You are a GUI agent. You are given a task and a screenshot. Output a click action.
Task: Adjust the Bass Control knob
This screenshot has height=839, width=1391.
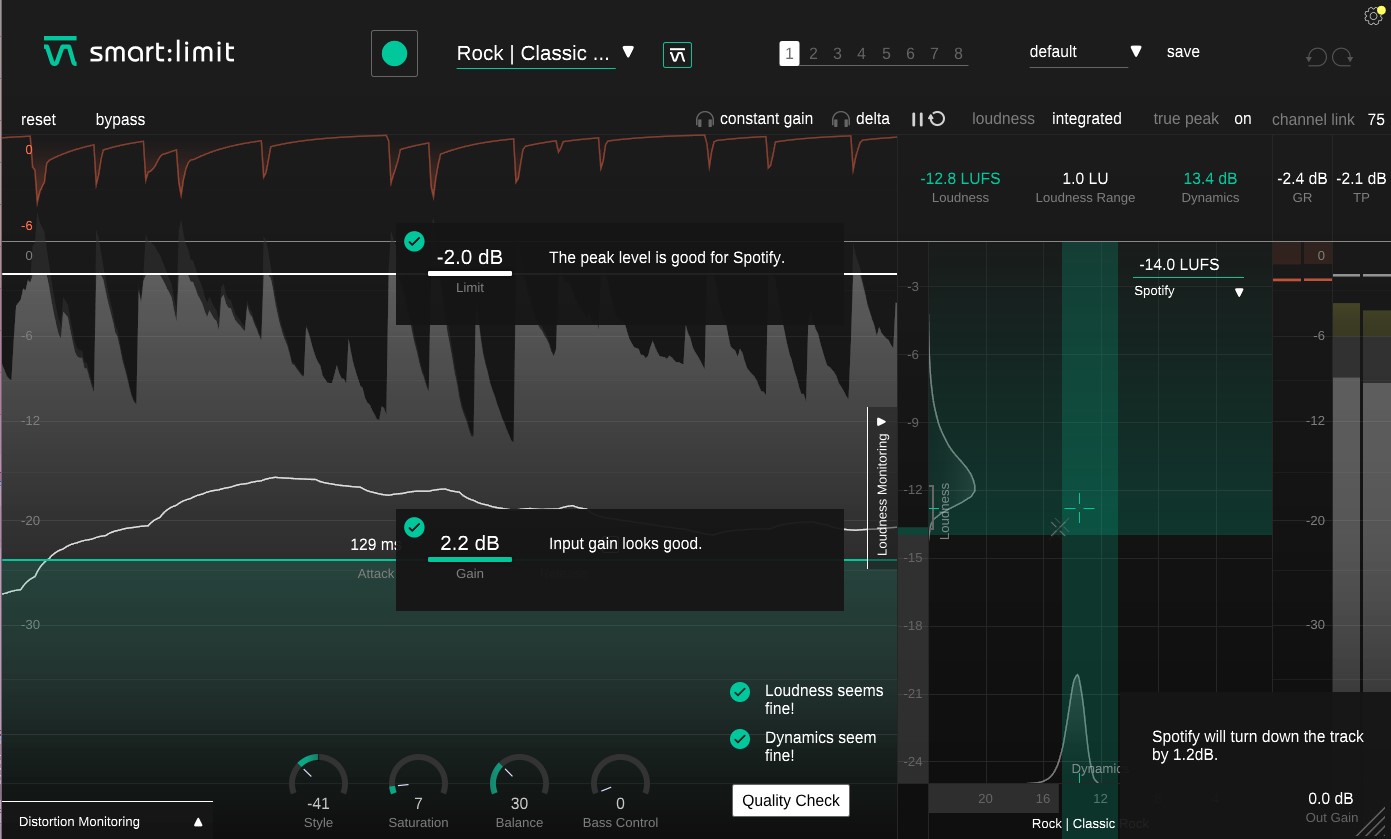[x=620, y=777]
